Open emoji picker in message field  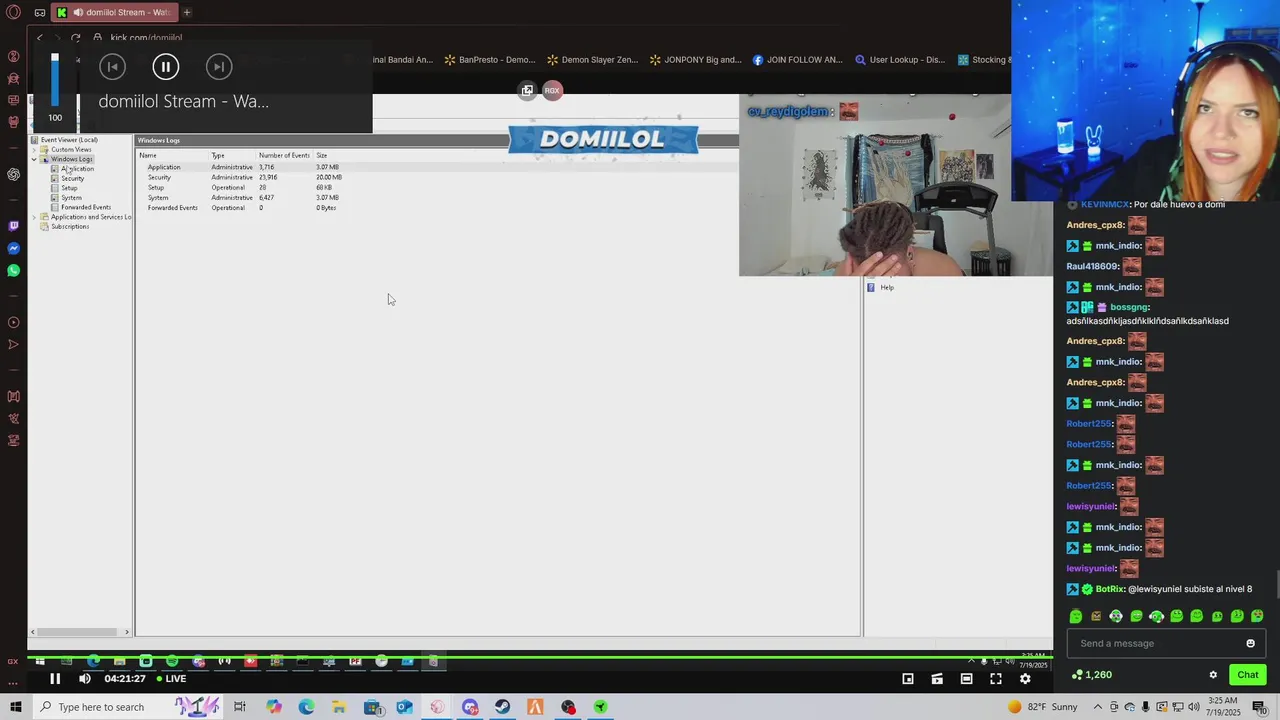(x=1250, y=643)
